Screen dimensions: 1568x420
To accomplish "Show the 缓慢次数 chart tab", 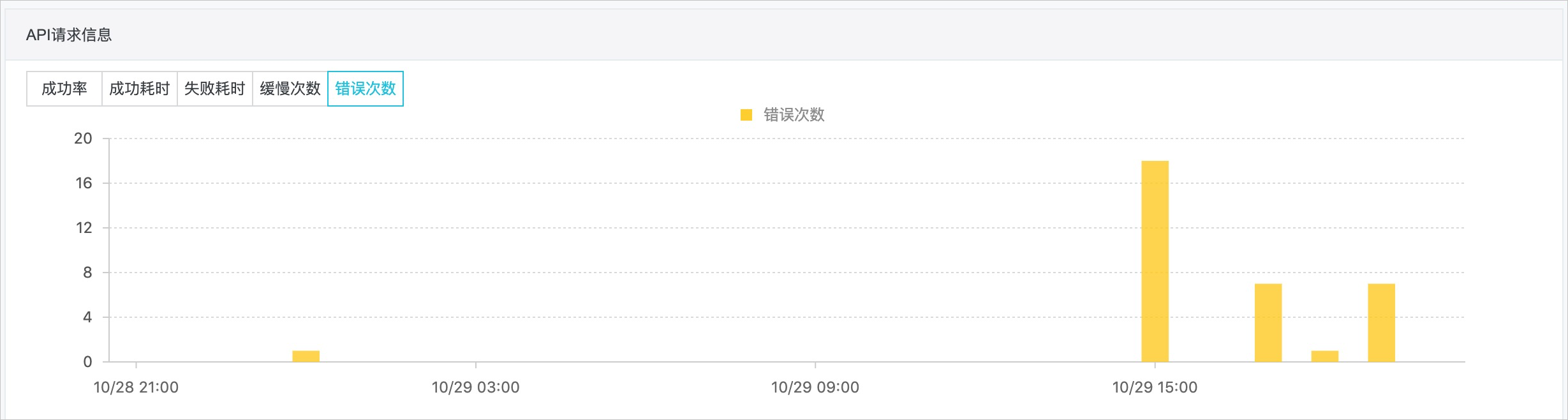I will [x=290, y=89].
